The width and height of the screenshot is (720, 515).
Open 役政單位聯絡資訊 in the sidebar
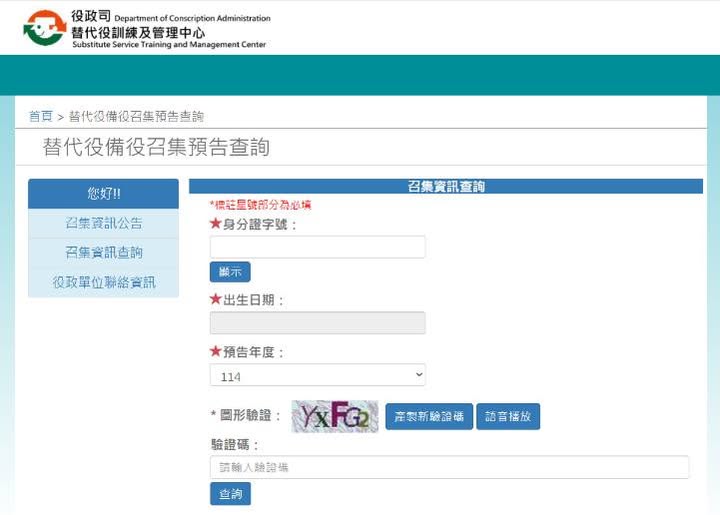103,282
